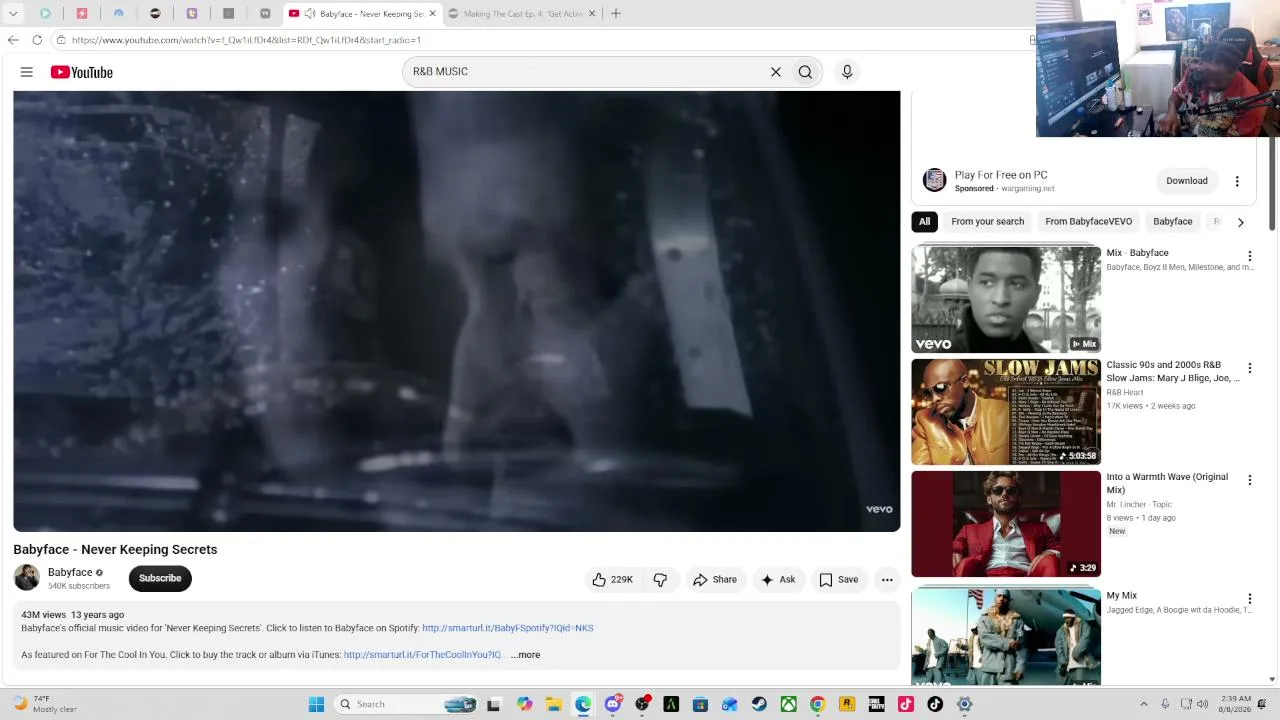This screenshot has width=1280, height=720.
Task: Open the Ask AI assistant button
Action: [x=778, y=580]
